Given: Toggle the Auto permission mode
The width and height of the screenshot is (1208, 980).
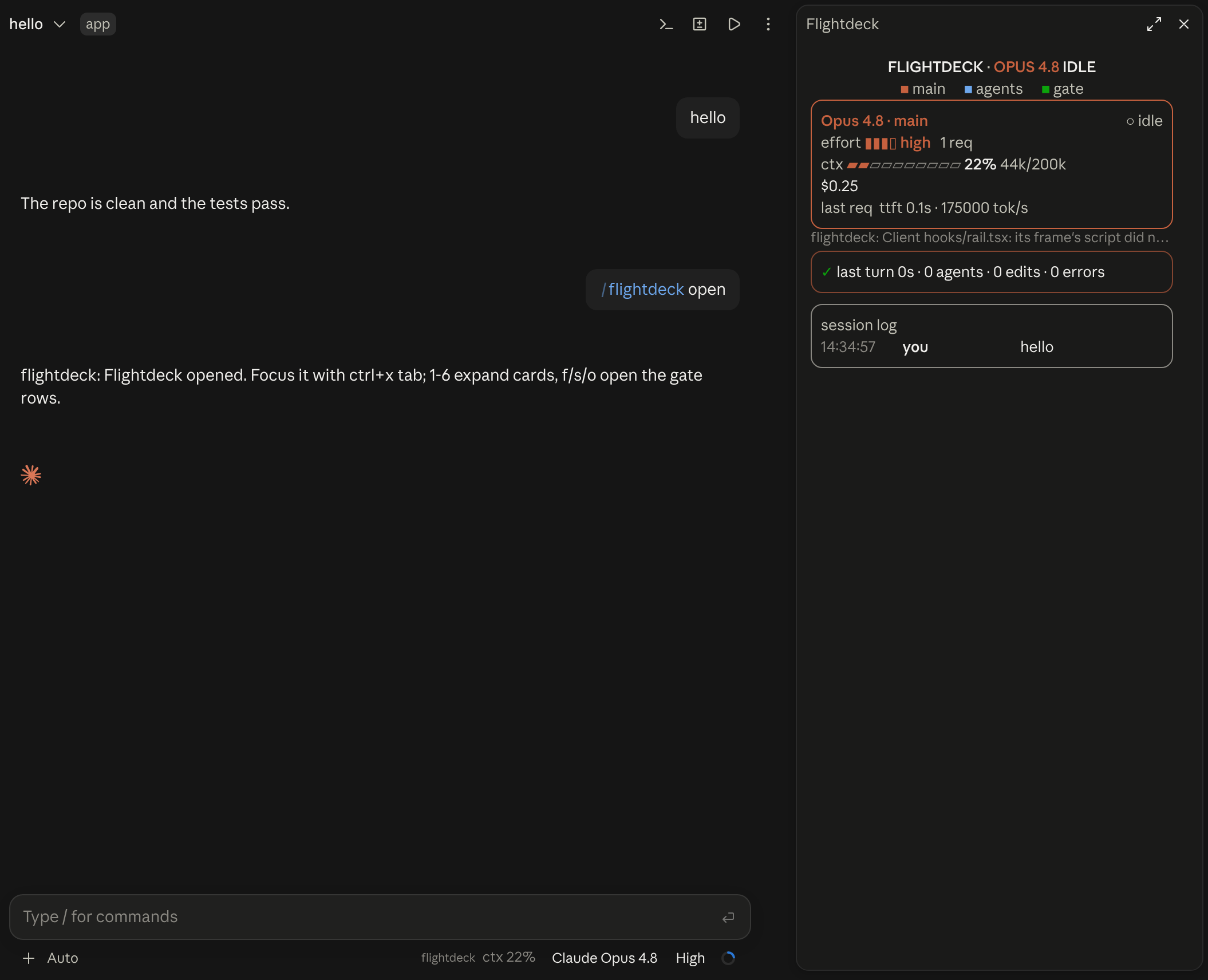Looking at the screenshot, I should (x=62, y=958).
